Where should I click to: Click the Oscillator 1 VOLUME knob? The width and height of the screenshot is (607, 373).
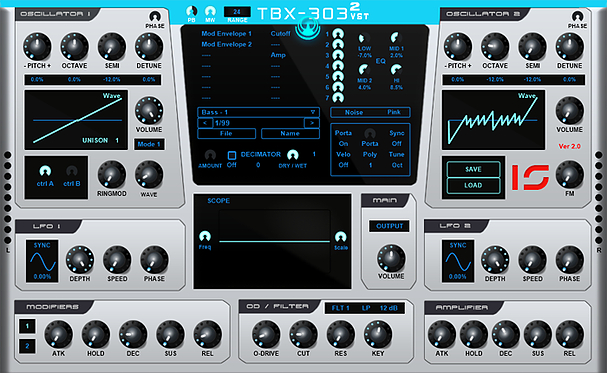click(149, 111)
